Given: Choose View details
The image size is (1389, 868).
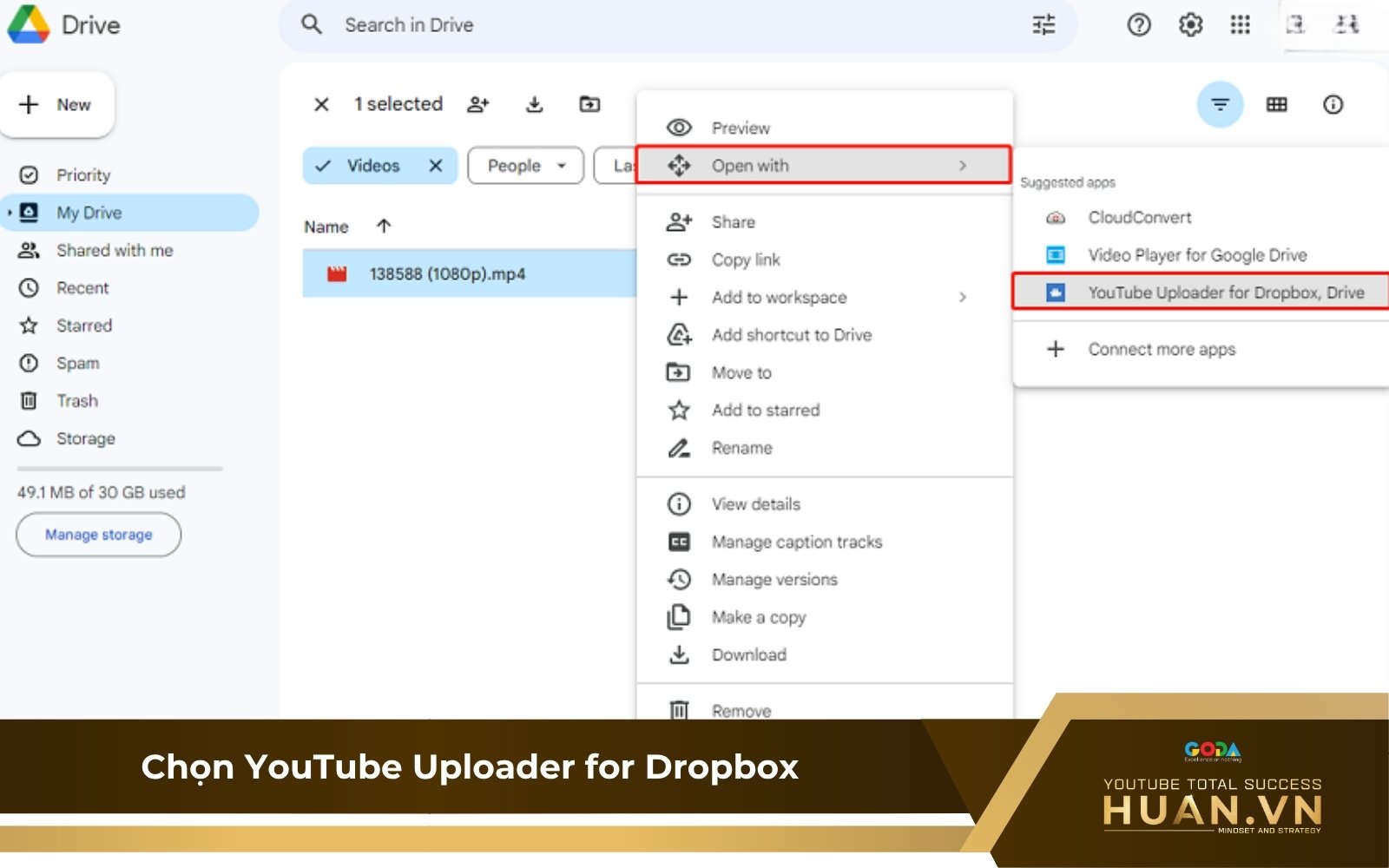Looking at the screenshot, I should tap(825, 504).
